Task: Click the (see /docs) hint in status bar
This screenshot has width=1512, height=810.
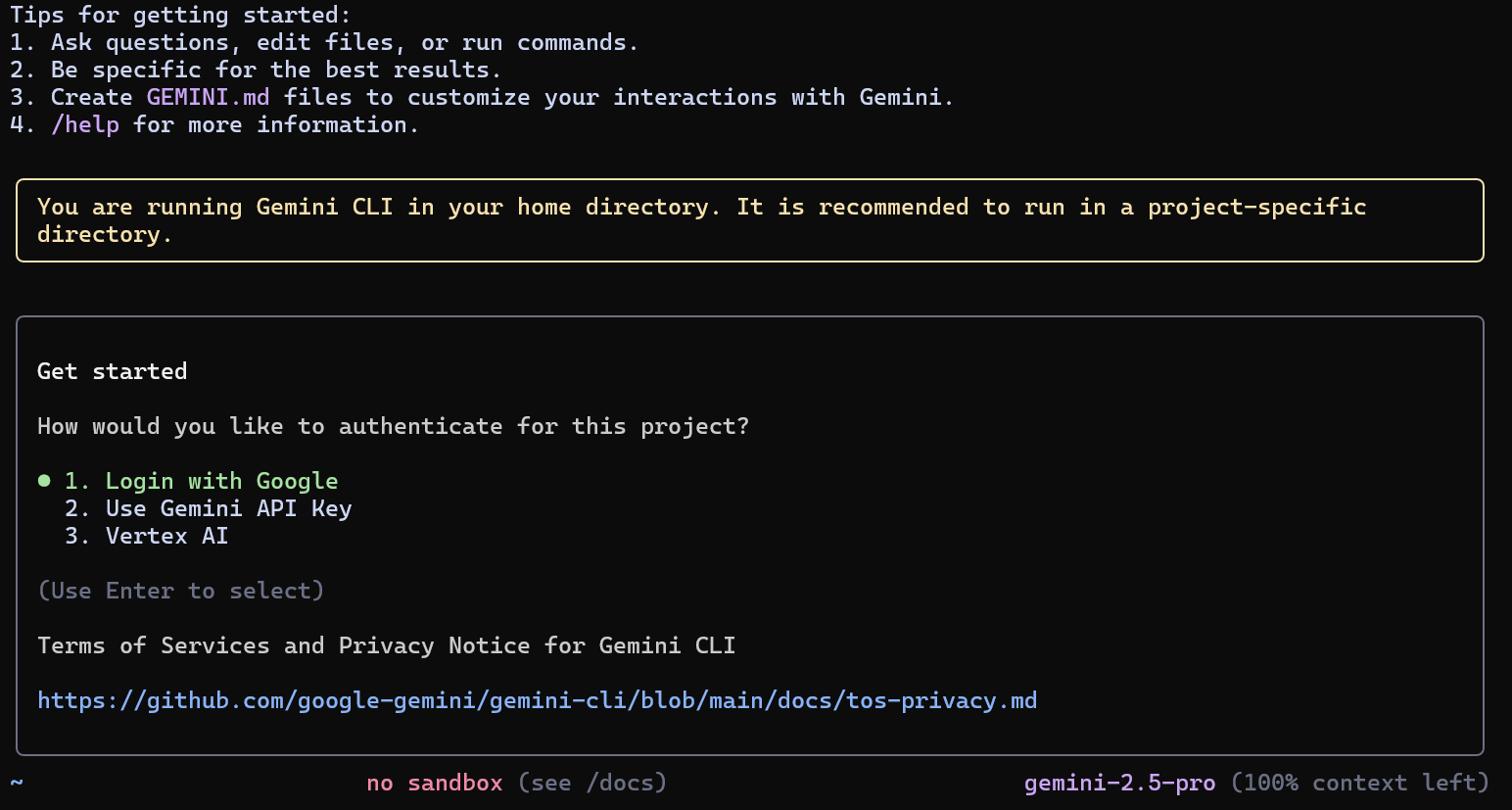Action: point(592,784)
